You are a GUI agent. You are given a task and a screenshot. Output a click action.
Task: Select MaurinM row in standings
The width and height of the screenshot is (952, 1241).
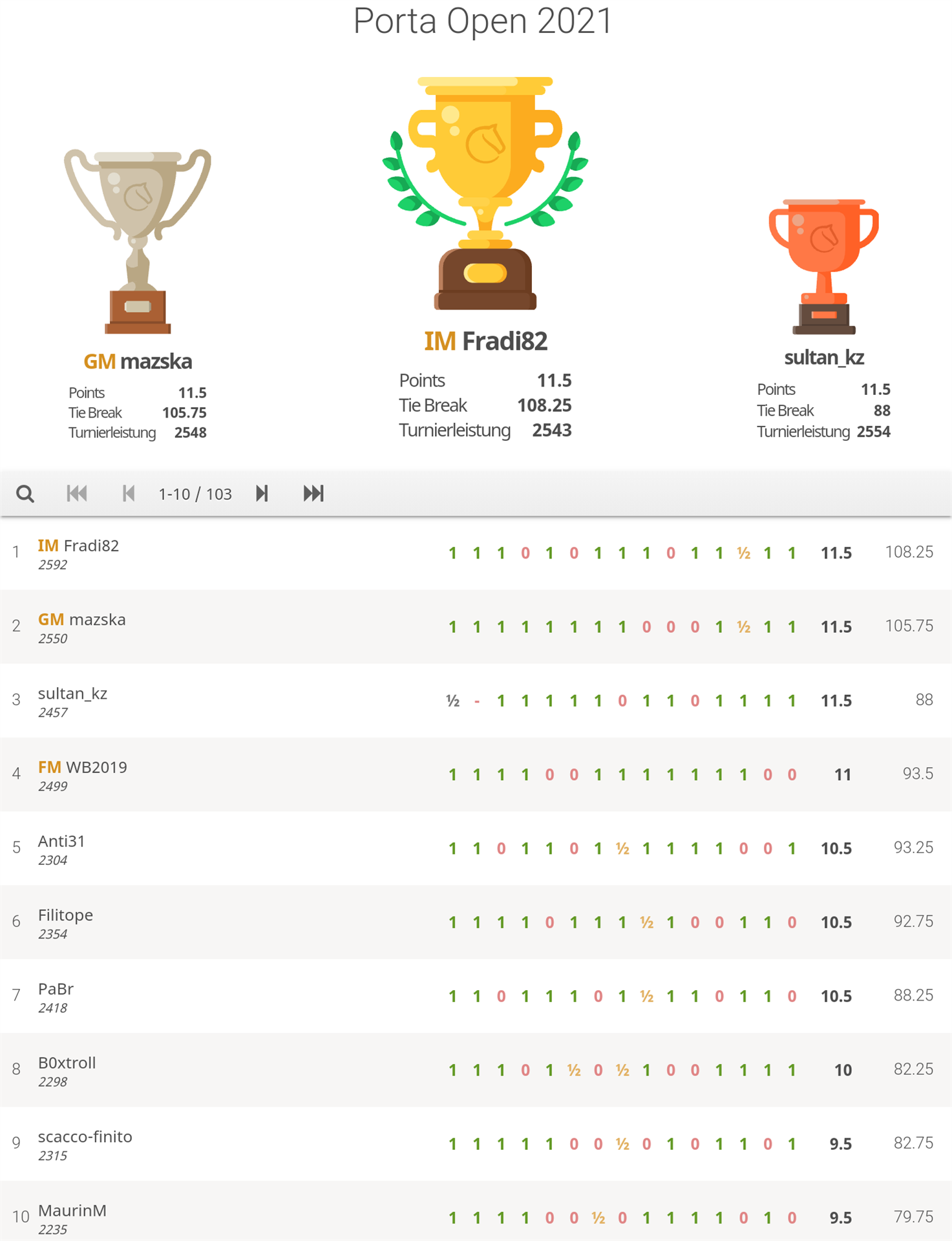(x=72, y=1211)
